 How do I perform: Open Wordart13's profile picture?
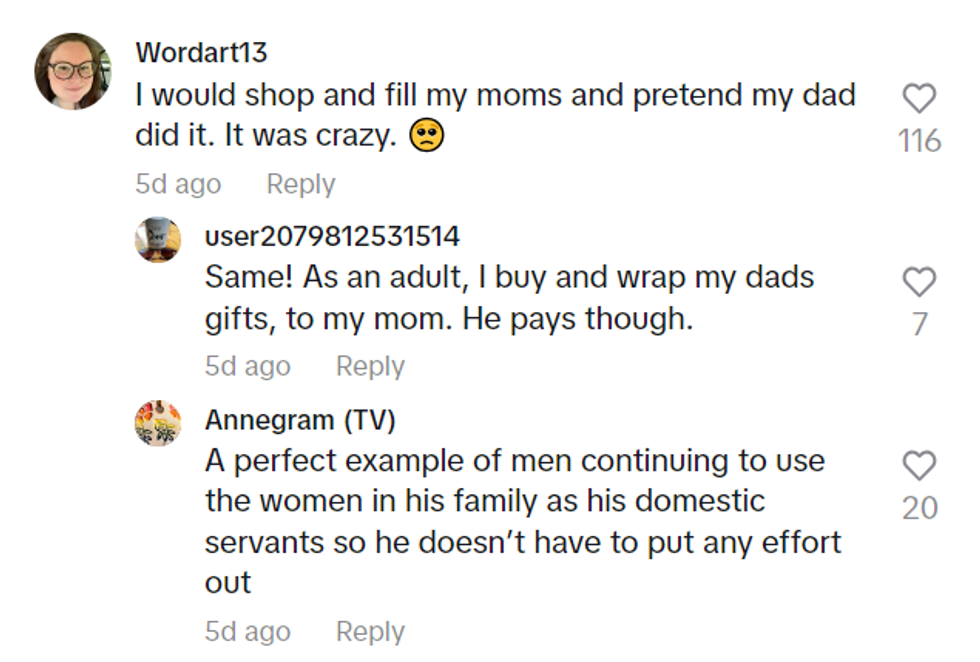click(73, 71)
